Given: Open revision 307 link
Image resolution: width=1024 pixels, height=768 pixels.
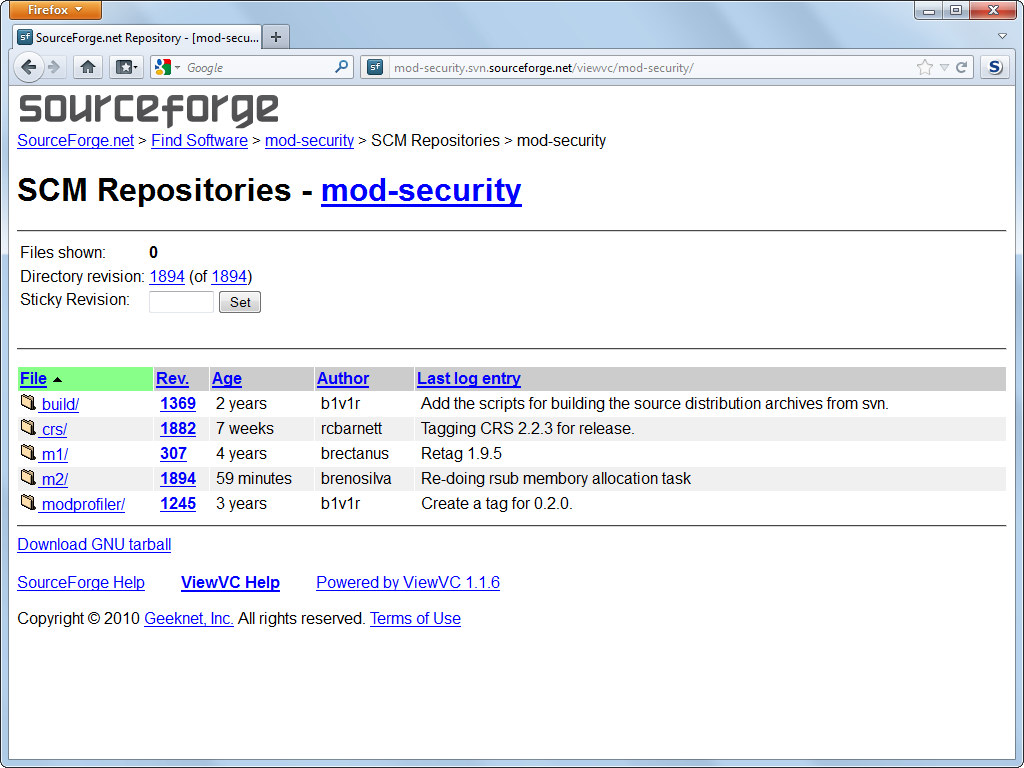Looking at the screenshot, I should 173,453.
